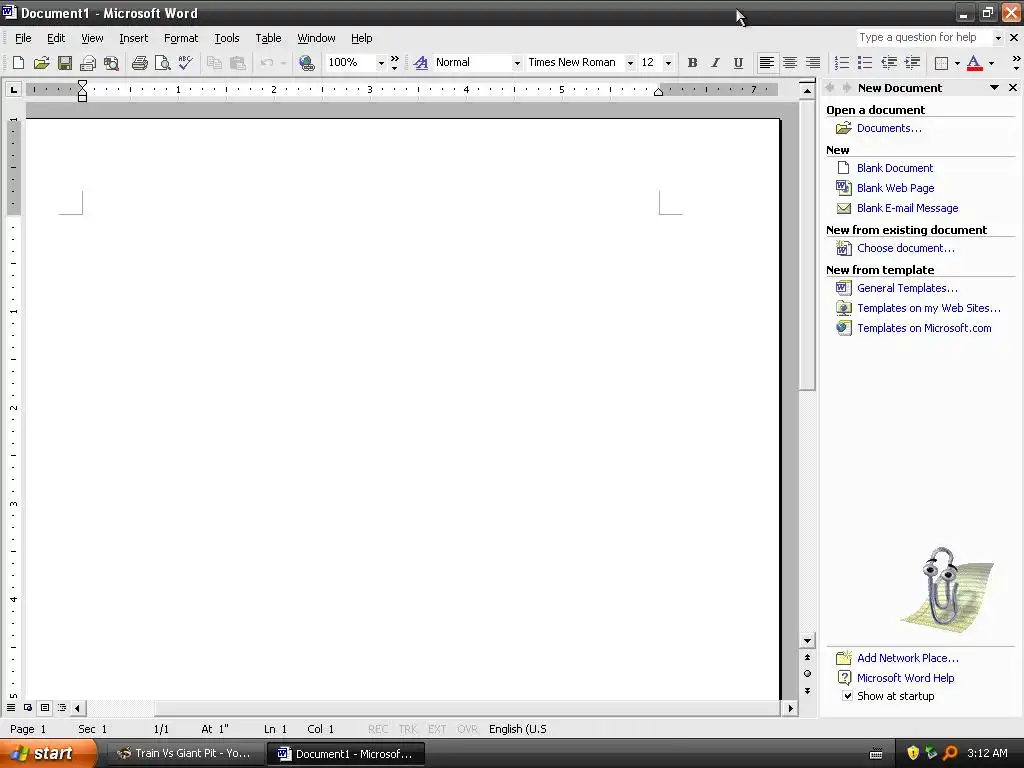The image size is (1024, 768).
Task: Click the first line indent marker on ruler
Action: tap(82, 84)
